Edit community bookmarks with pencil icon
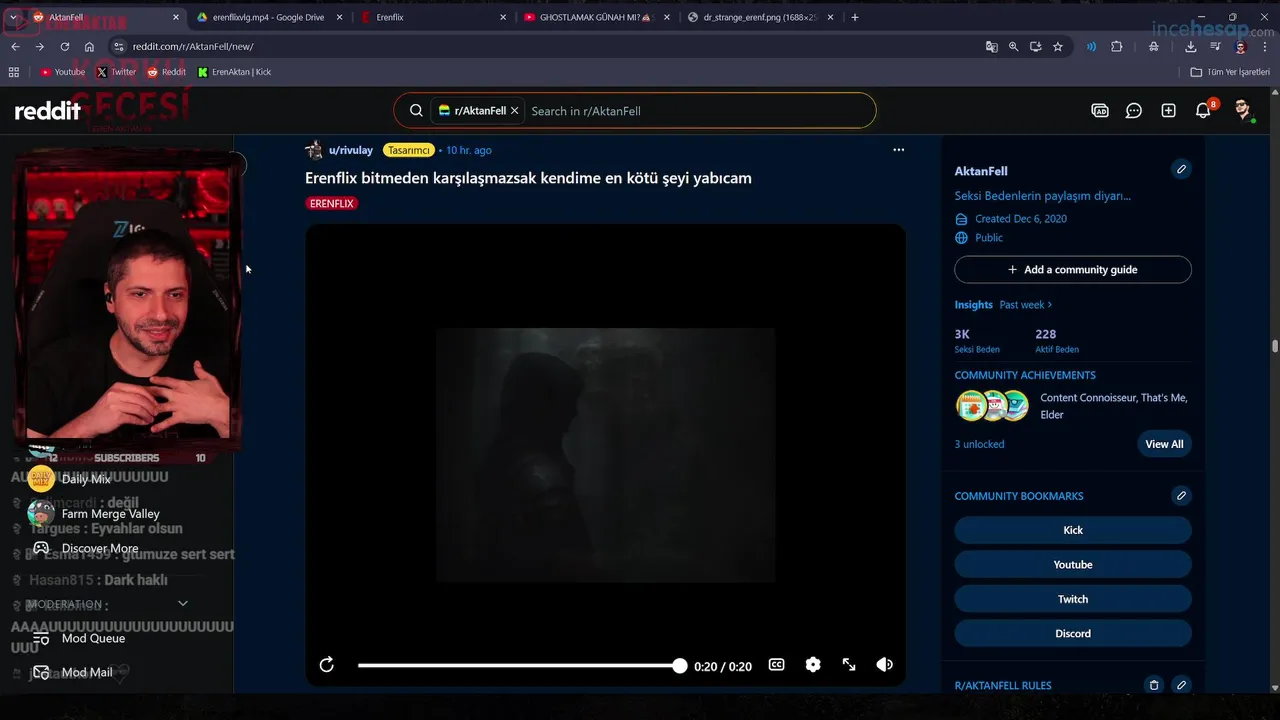 click(1181, 496)
